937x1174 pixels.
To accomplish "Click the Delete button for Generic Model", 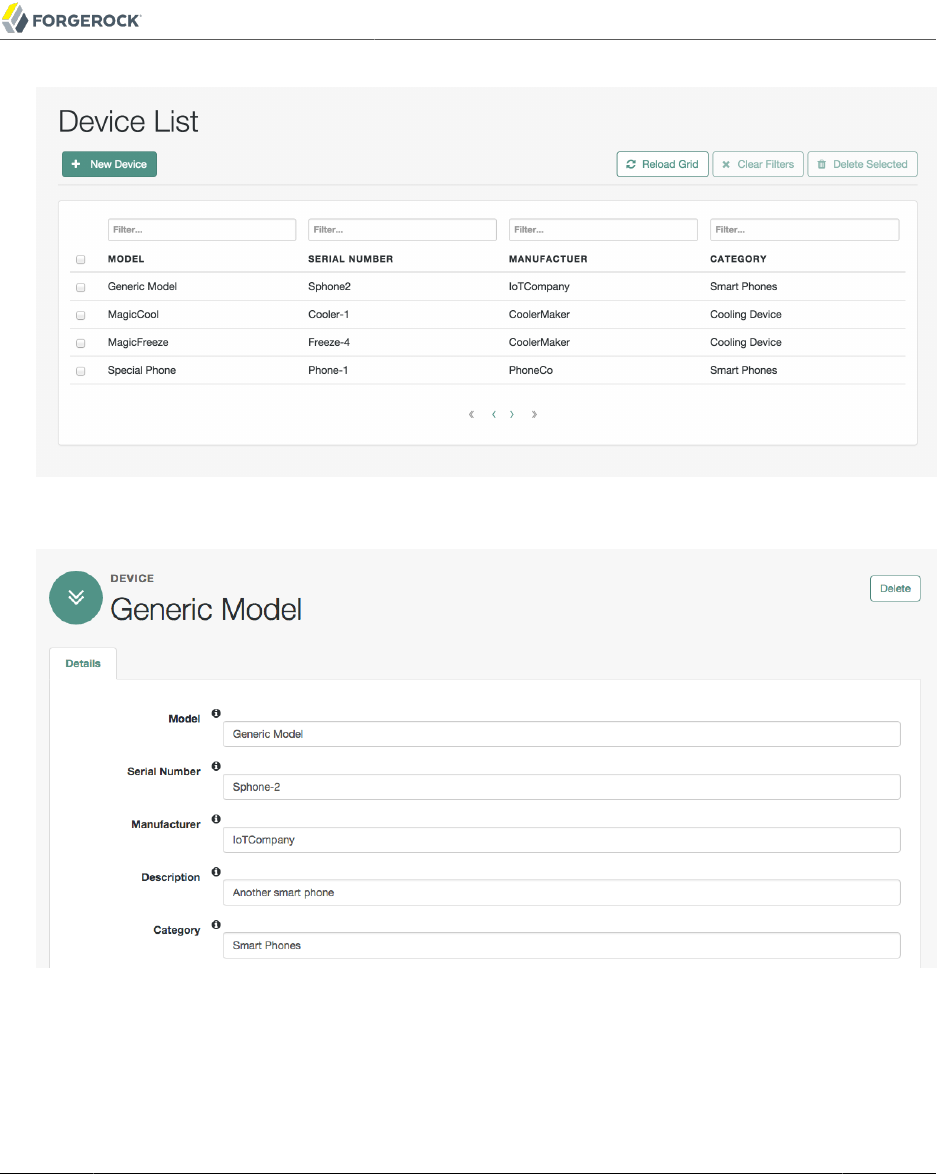I will pyautogui.click(x=894, y=588).
